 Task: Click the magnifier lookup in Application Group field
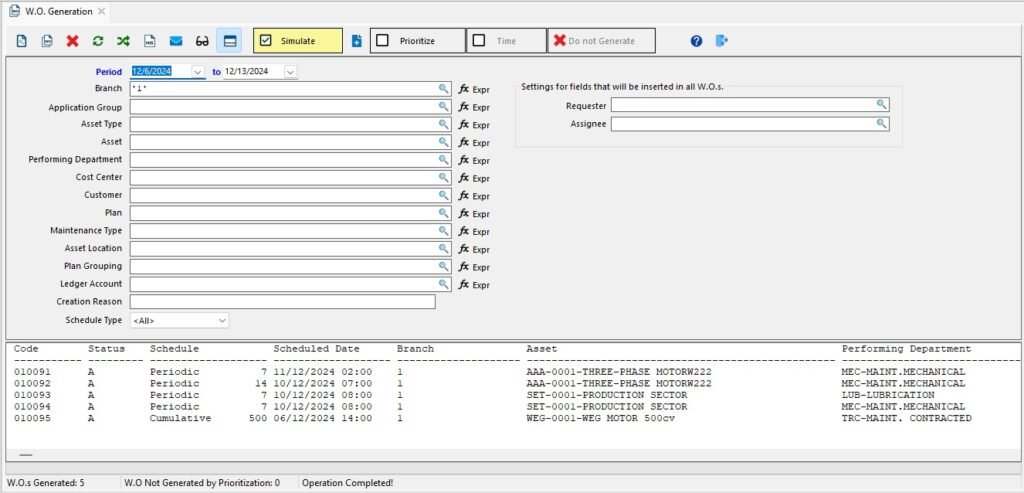click(443, 106)
